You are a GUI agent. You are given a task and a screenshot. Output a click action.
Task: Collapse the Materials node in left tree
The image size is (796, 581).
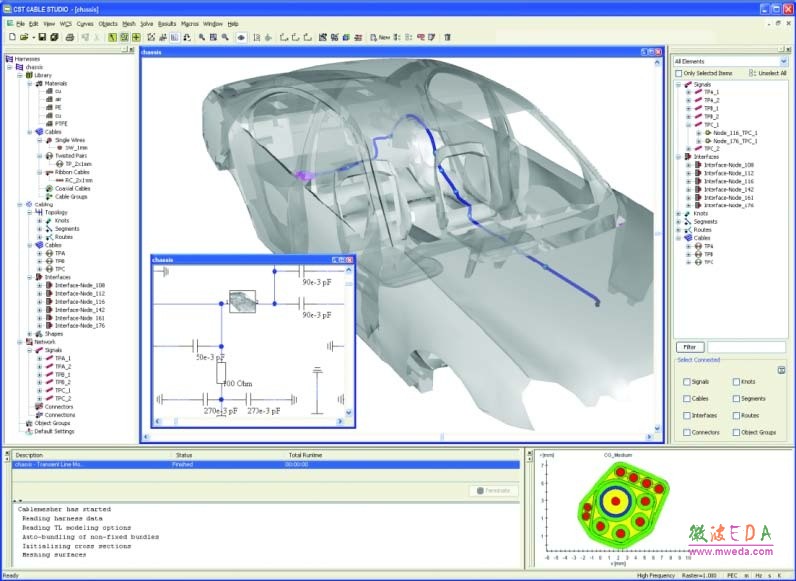29,83
